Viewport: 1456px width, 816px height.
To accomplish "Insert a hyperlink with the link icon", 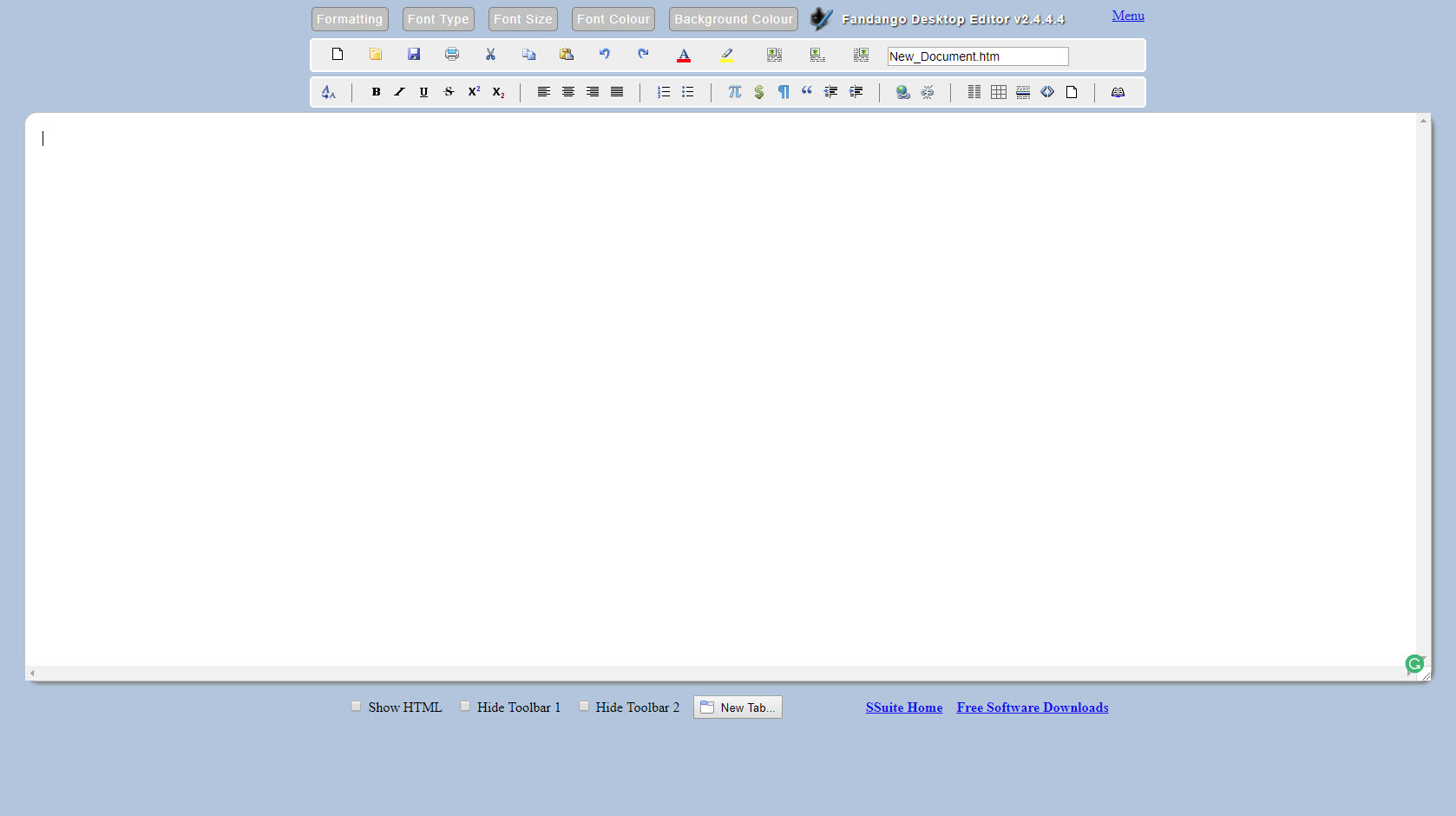I will [902, 92].
